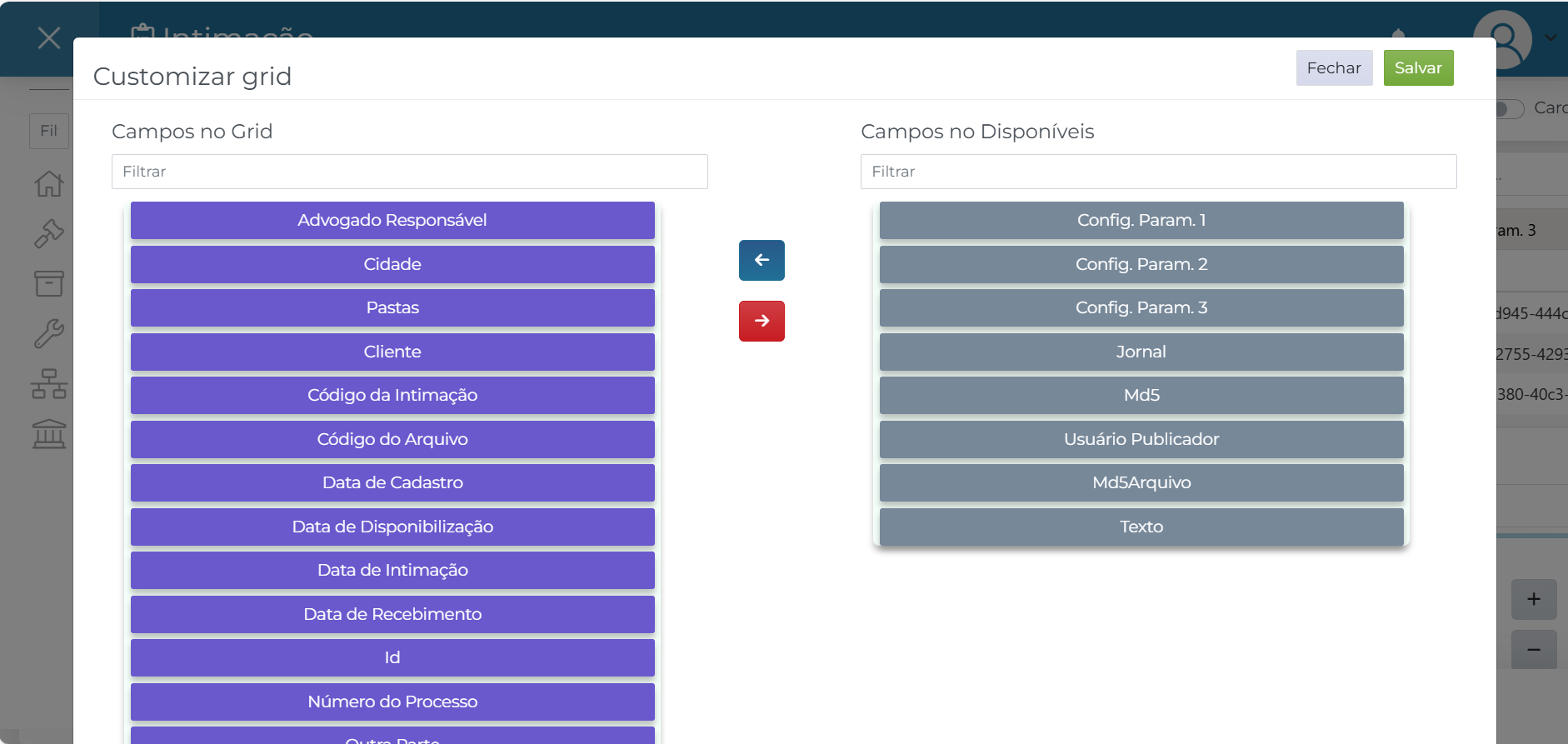Select the Jornal field
The width and height of the screenshot is (1568, 744).
(1141, 352)
